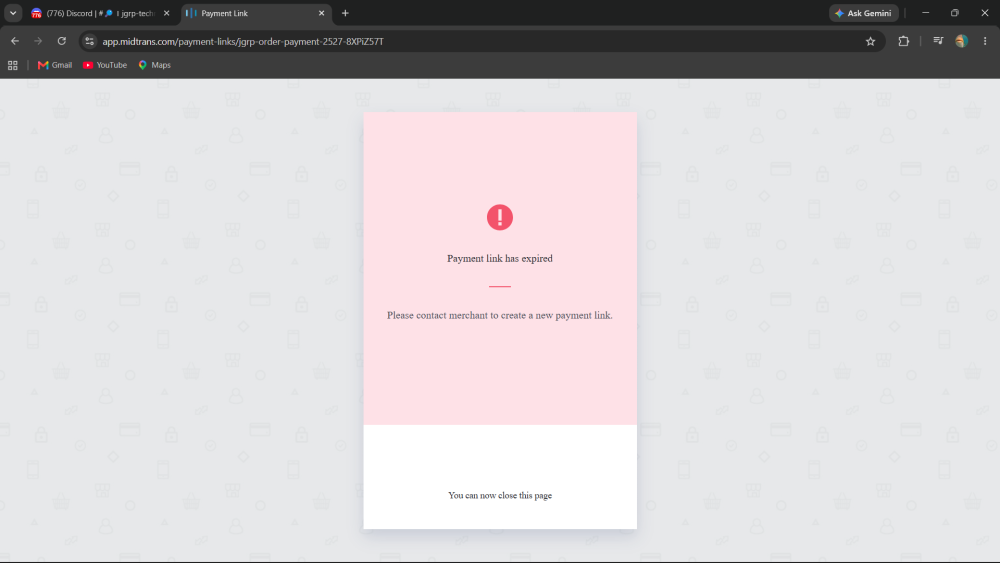The height and width of the screenshot is (563, 1000).
Task: Open the apps grid in bookmarks bar
Action: pyautogui.click(x=13, y=65)
